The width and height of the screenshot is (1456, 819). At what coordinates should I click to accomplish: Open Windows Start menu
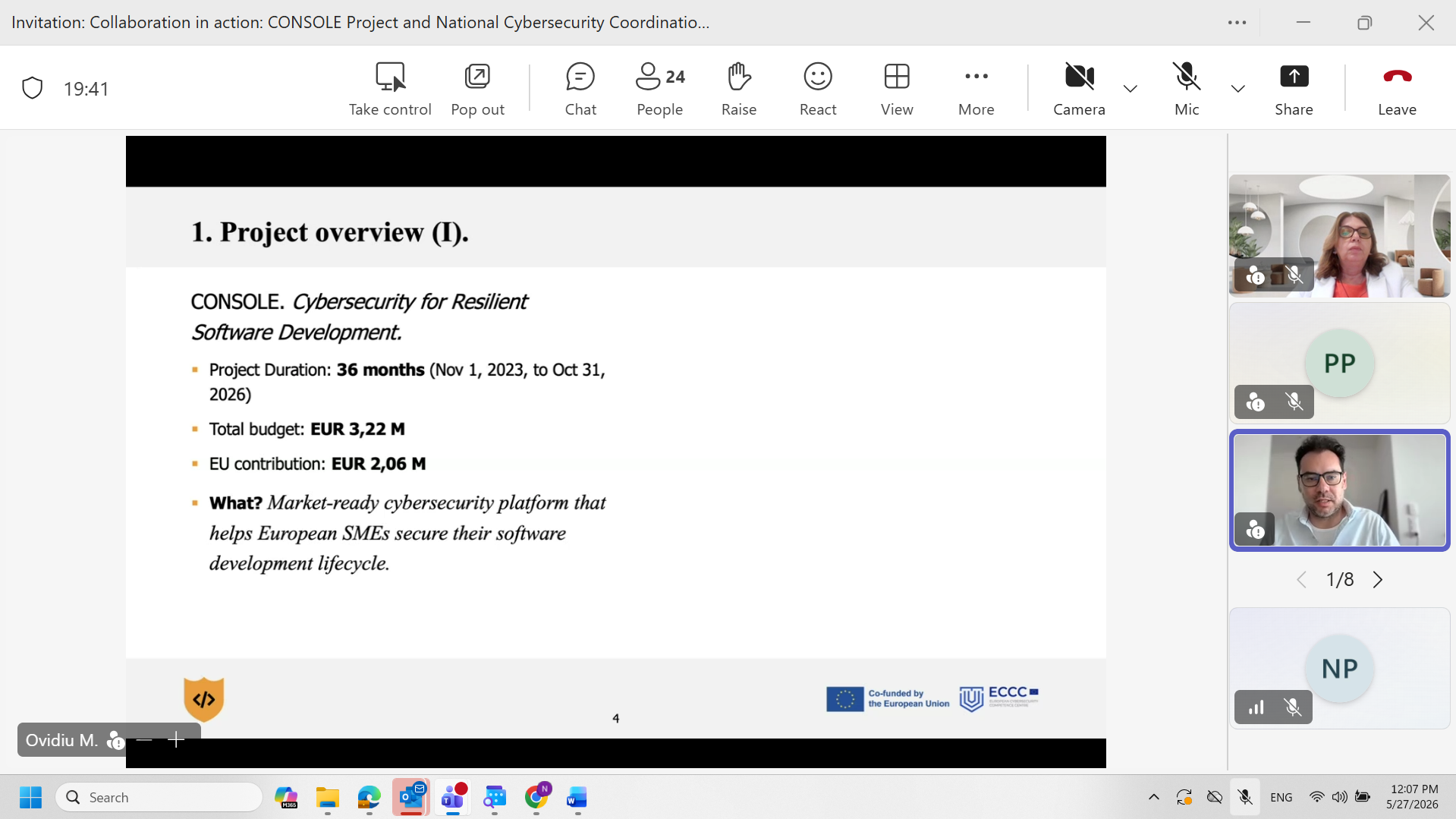[30, 798]
